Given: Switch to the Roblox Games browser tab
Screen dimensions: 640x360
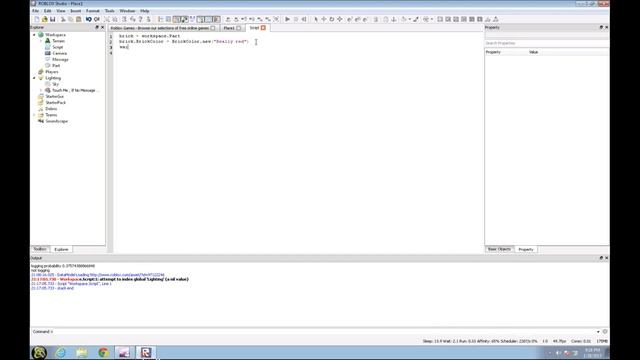Looking at the screenshot, I should click(162, 28).
